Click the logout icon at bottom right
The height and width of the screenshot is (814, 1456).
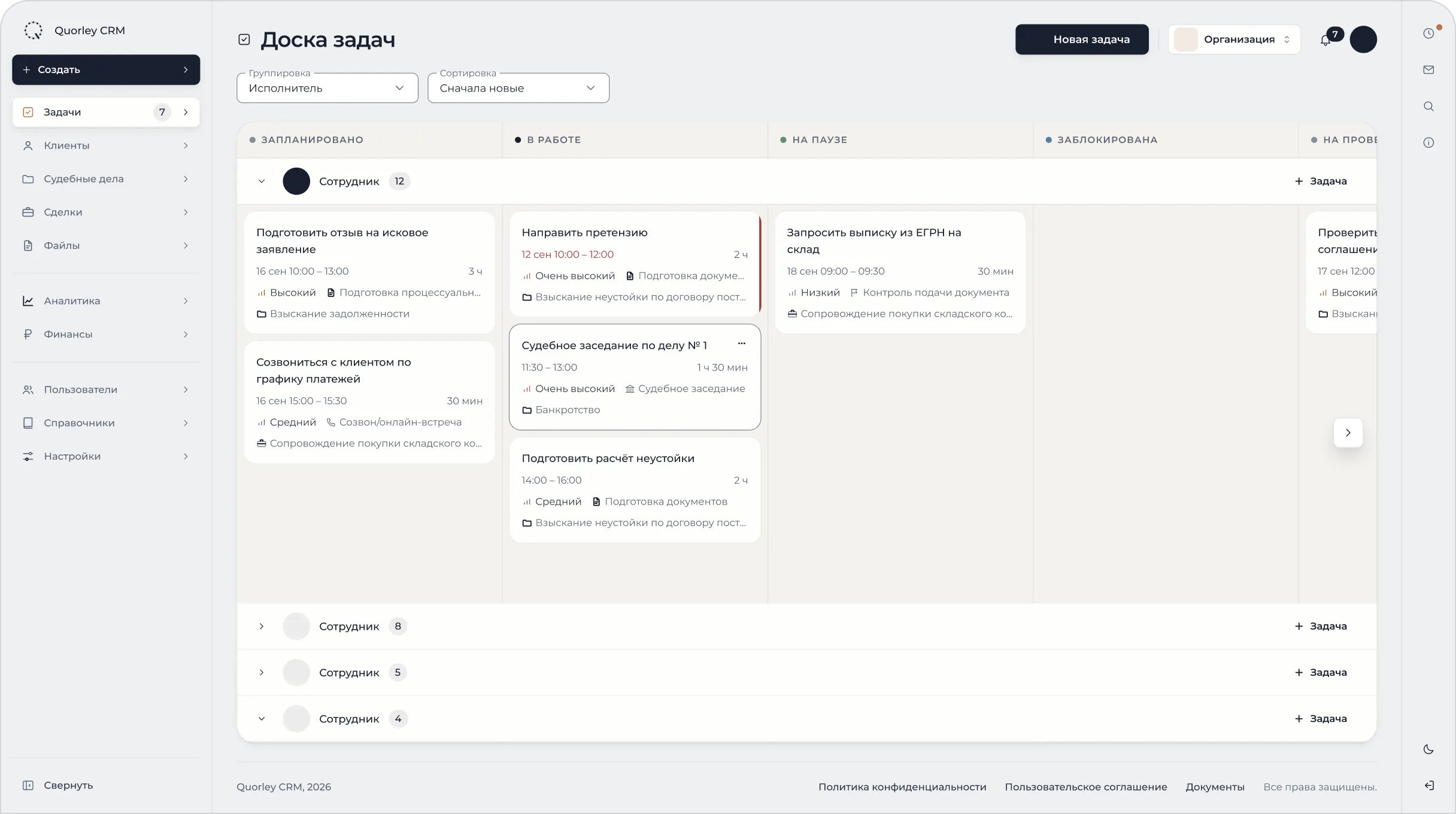point(1428,786)
